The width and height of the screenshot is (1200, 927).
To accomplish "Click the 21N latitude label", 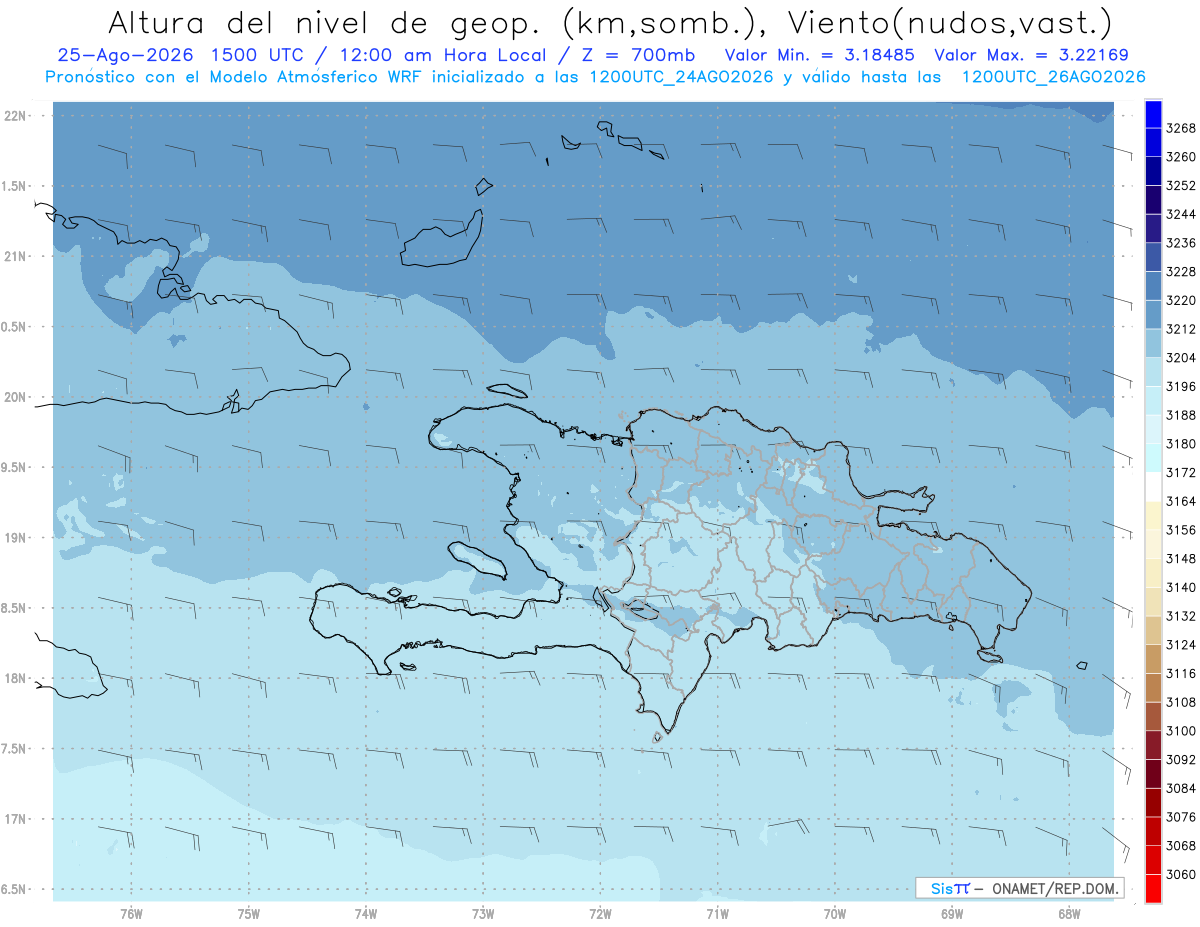I will (x=17, y=256).
